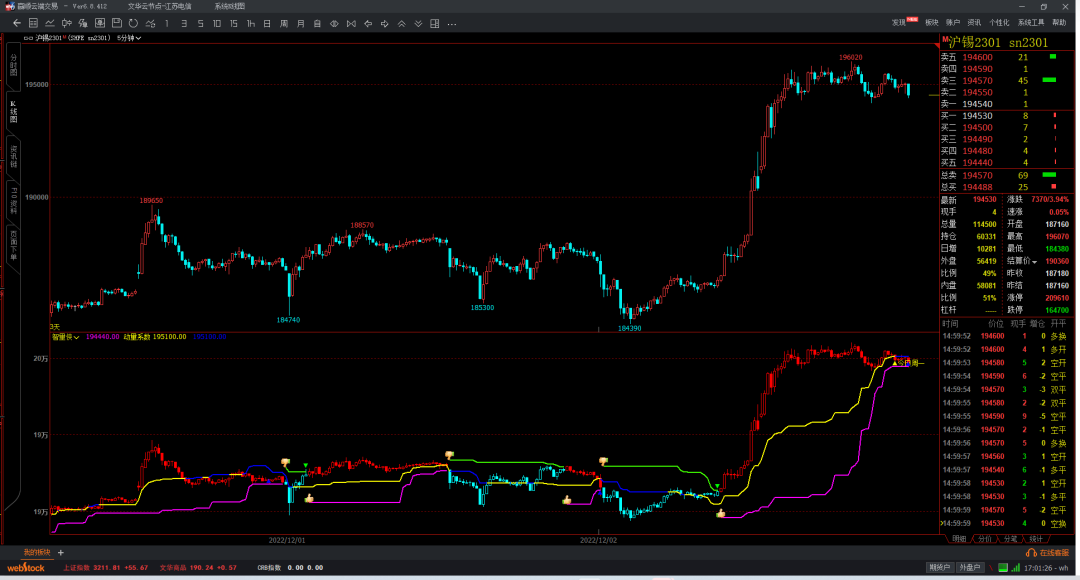Select the 15-minute period button

pos(233,23)
